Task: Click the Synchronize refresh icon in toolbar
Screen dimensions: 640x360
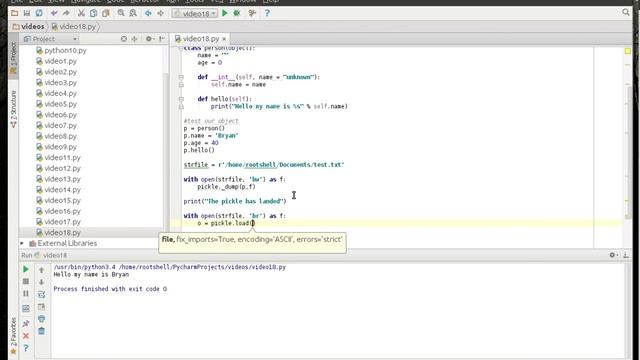Action: pos(39,13)
